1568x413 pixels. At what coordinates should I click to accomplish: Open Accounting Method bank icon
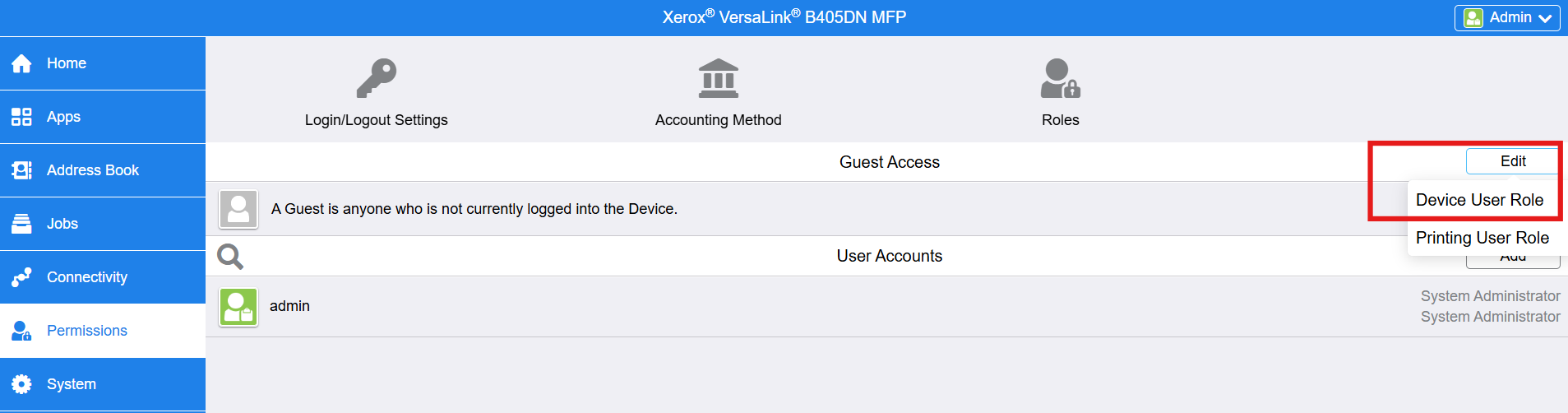pyautogui.click(x=718, y=79)
